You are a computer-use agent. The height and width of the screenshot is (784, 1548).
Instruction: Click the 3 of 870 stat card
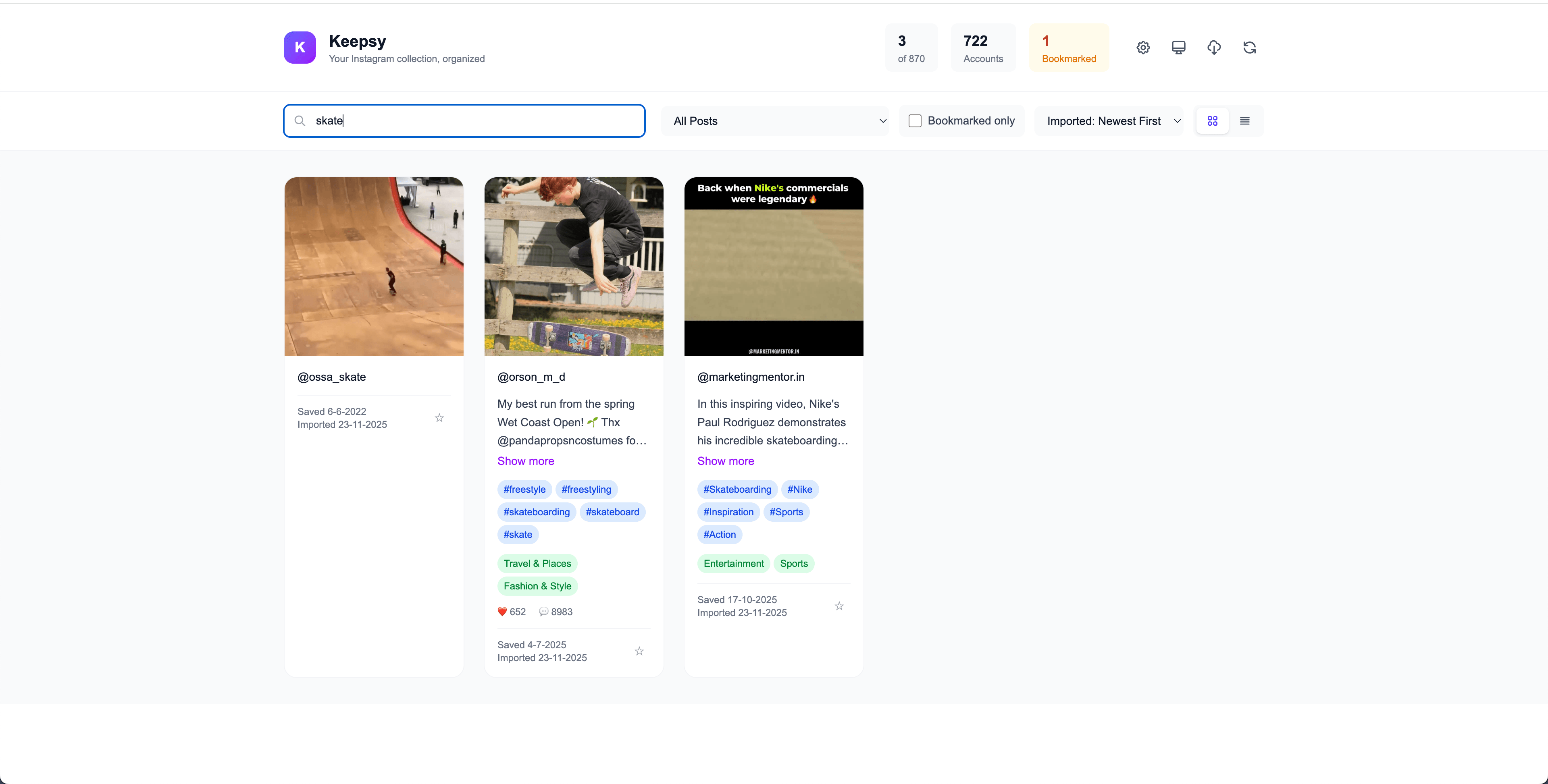click(x=911, y=48)
